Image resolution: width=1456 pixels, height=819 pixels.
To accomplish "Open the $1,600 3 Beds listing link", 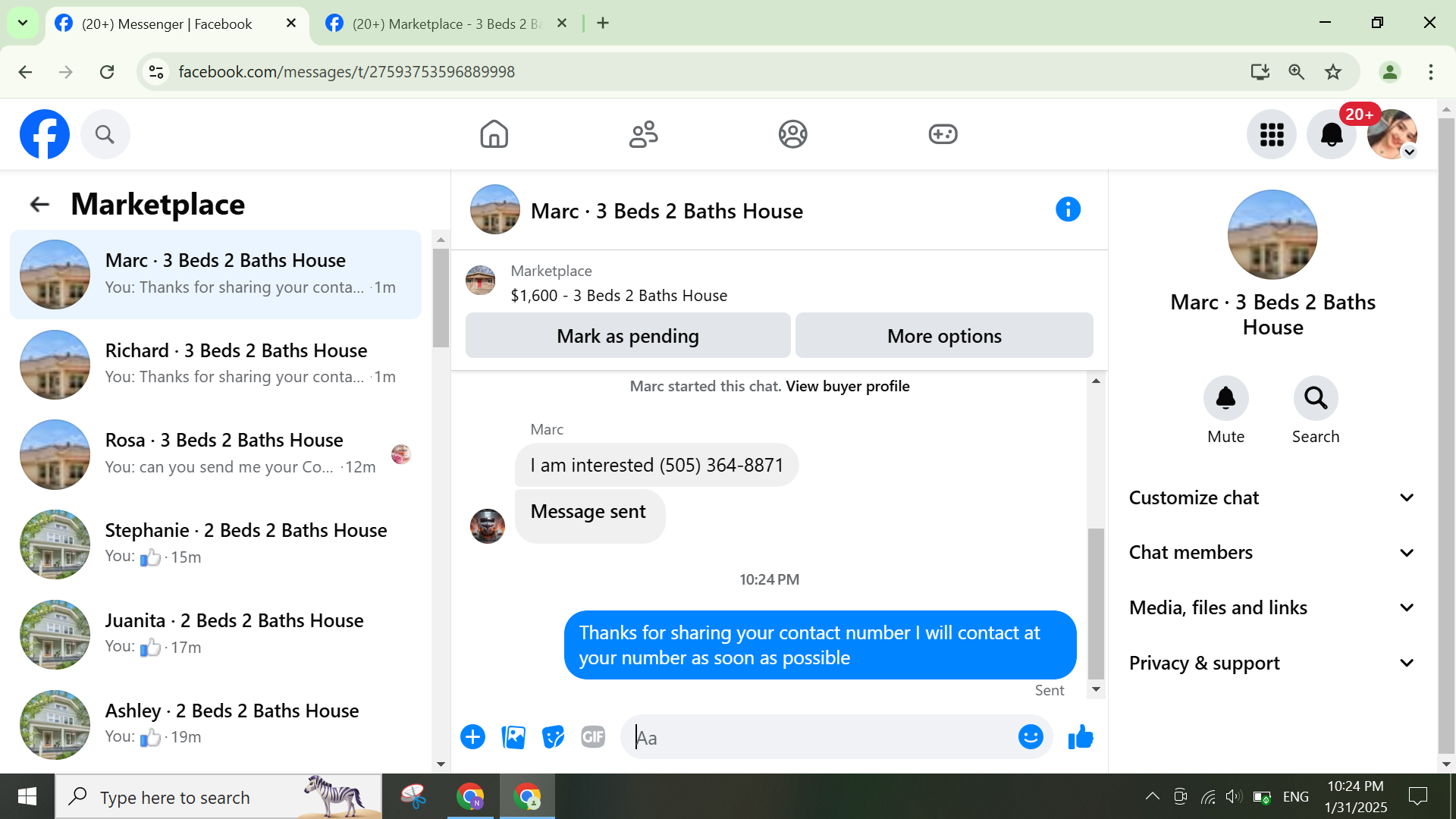I will [619, 296].
